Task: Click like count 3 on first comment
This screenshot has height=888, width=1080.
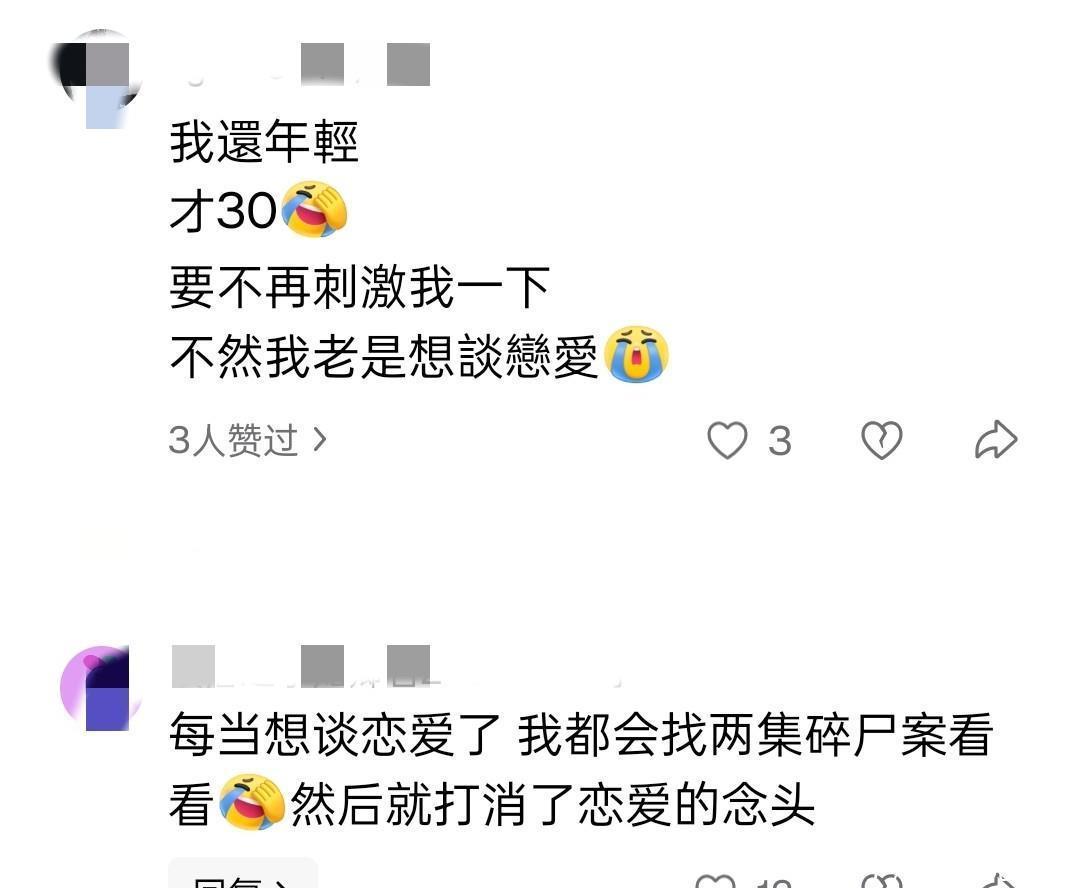Action: 780,441
